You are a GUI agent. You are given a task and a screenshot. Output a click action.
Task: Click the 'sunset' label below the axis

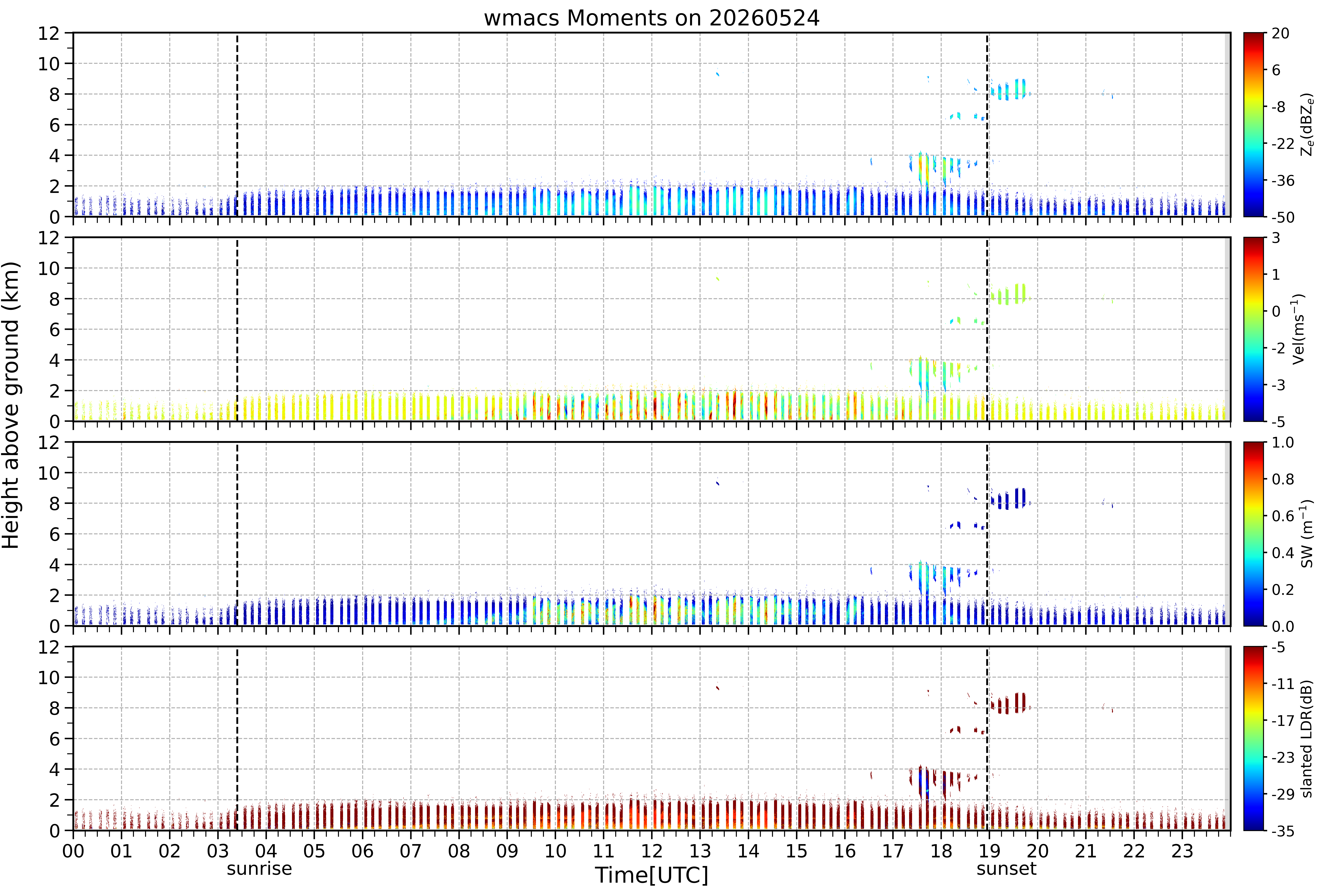pyautogui.click(x=1007, y=869)
